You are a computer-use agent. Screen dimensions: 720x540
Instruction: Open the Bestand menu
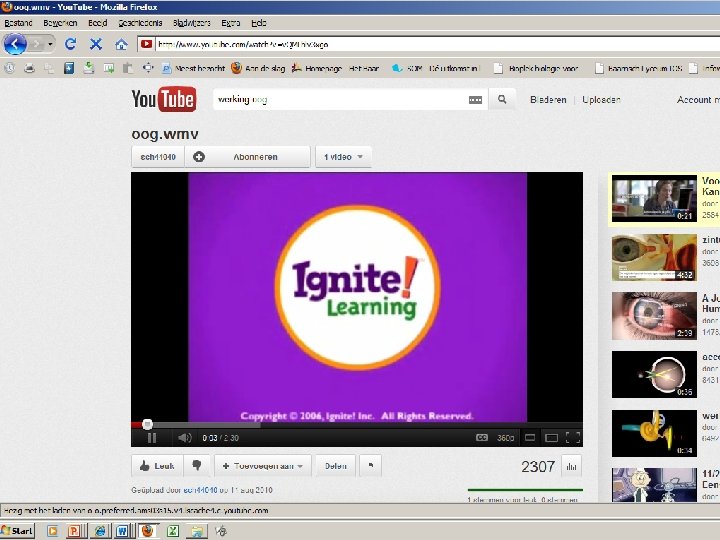tap(18, 23)
